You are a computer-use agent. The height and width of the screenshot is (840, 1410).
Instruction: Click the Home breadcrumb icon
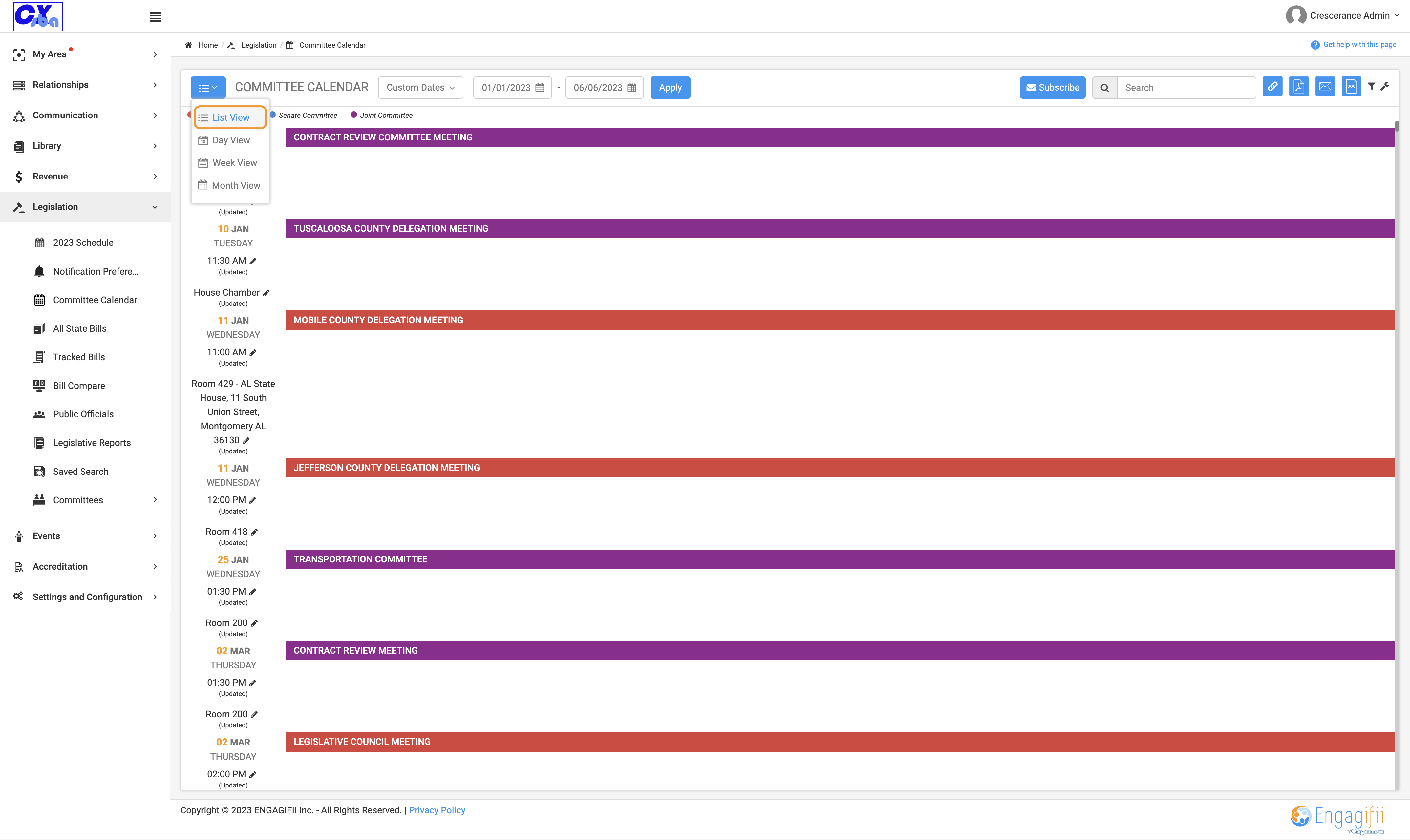(x=188, y=45)
